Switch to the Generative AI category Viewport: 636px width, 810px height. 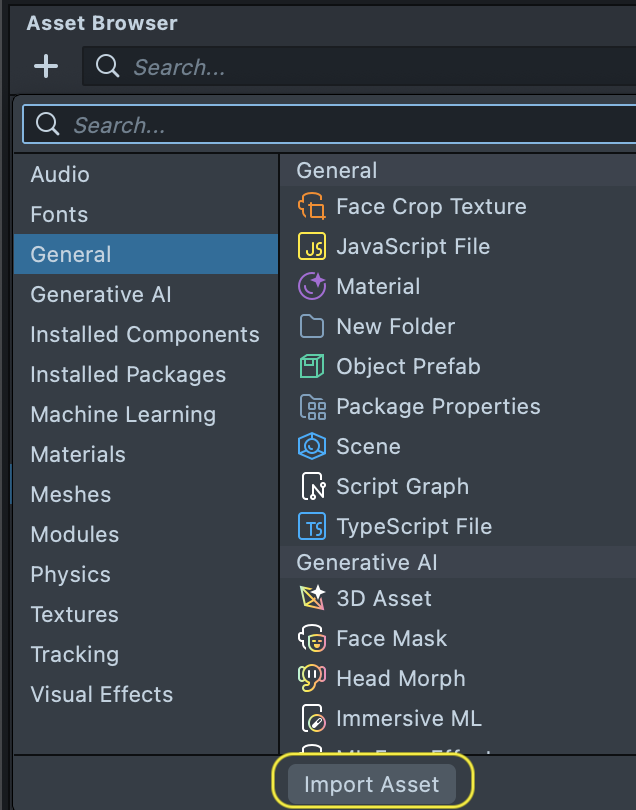[x=101, y=295]
